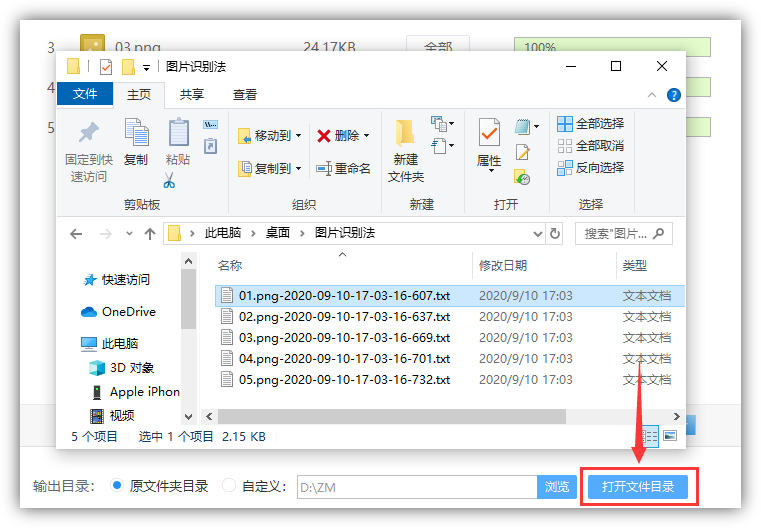Click the Properties checkmark icon
The height and width of the screenshot is (528, 761).
tap(489, 132)
